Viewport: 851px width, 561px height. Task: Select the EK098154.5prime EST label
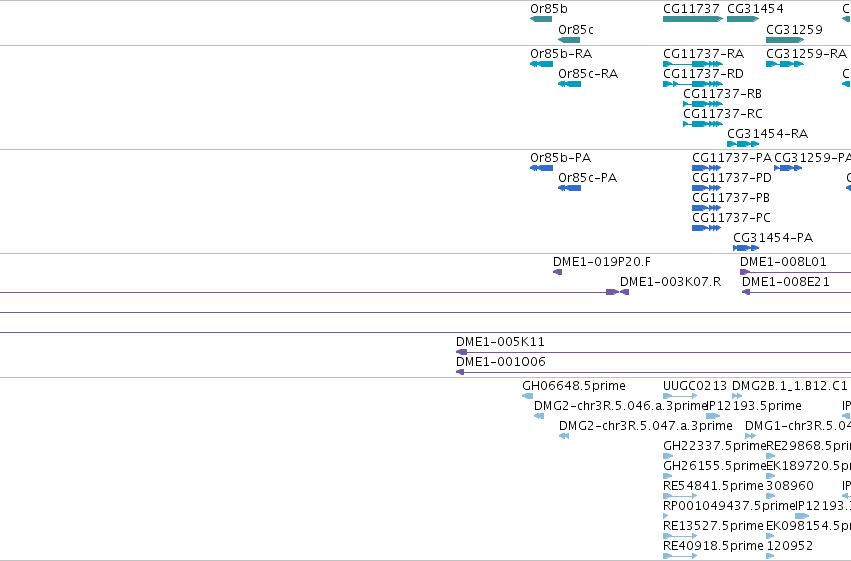pyautogui.click(x=808, y=526)
